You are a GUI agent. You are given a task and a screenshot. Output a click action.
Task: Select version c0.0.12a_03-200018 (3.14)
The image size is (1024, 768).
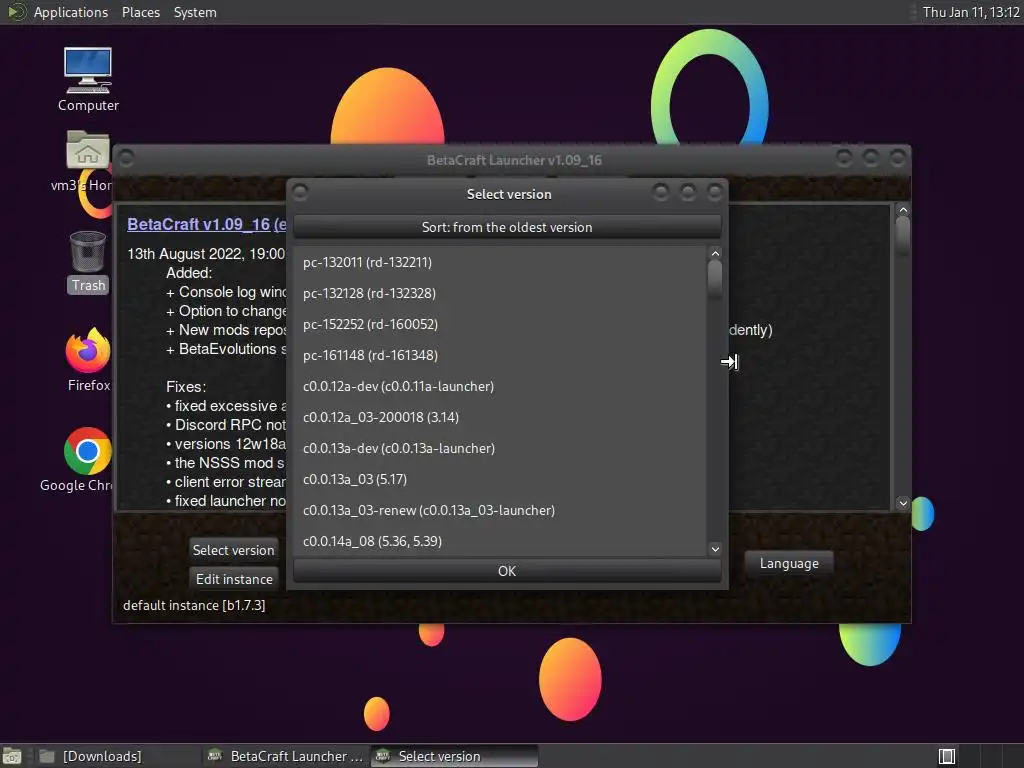[x=500, y=417]
